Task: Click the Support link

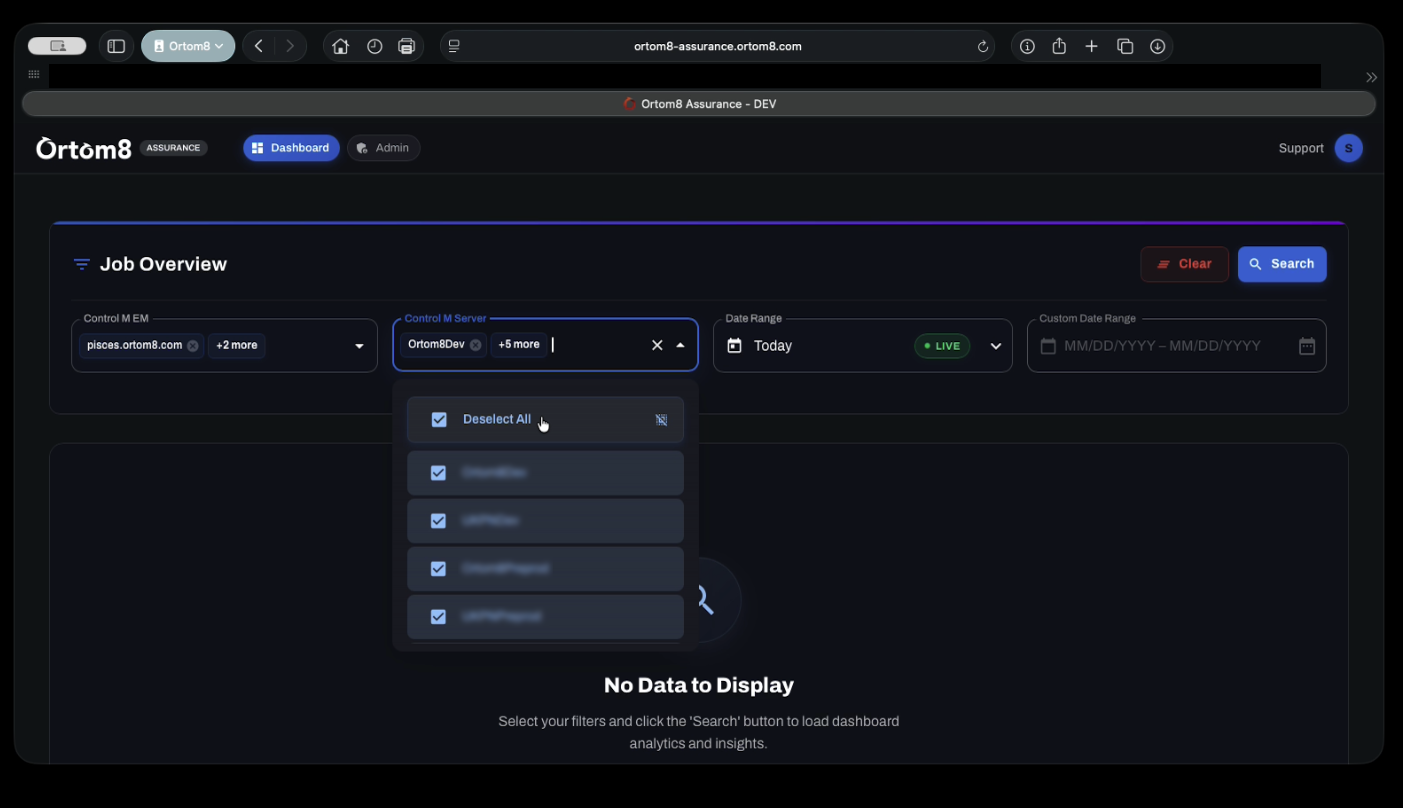Action: [x=1301, y=148]
